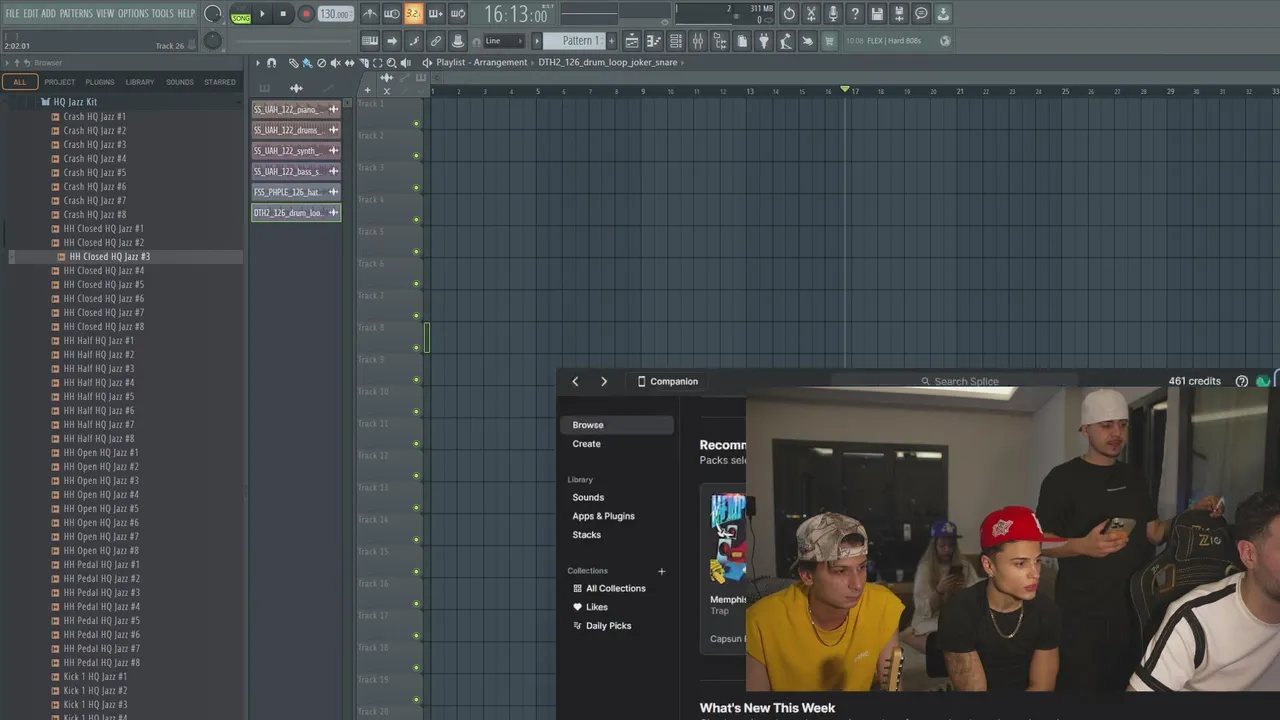The image size is (1280, 720).
Task: Save the project with the floppy icon
Action: pyautogui.click(x=877, y=14)
